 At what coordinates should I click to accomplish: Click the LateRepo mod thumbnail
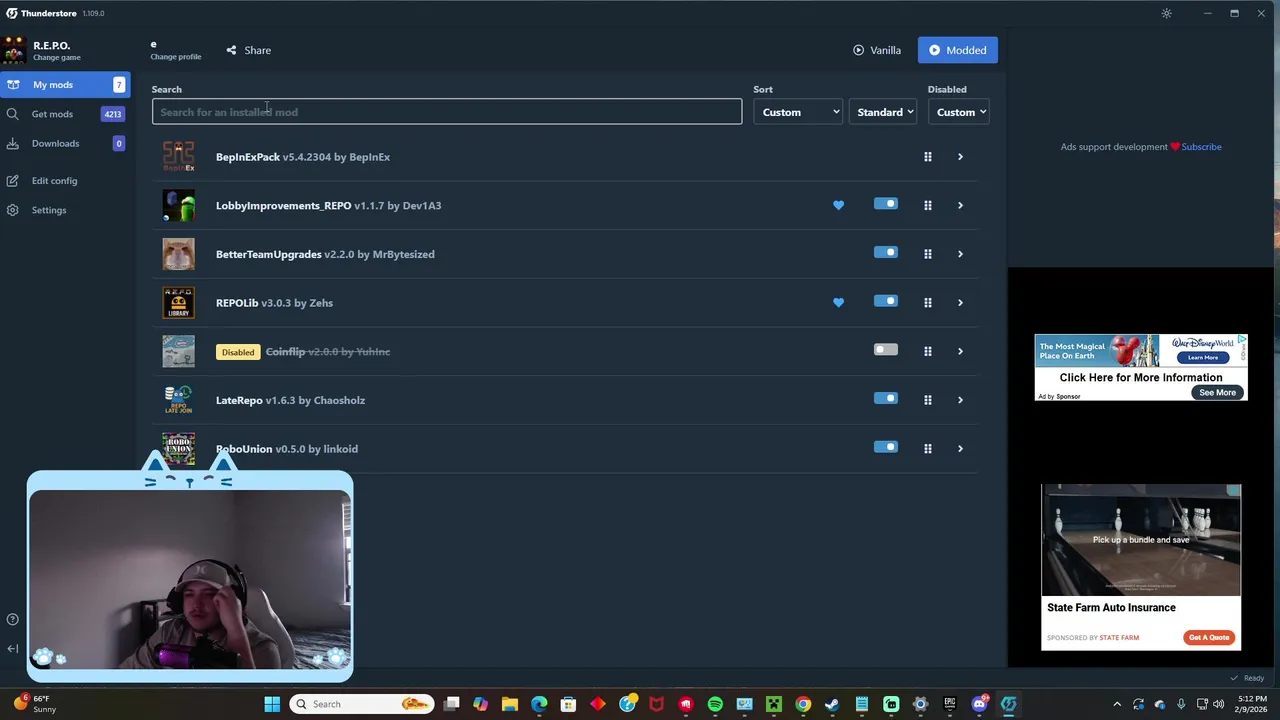(x=179, y=400)
